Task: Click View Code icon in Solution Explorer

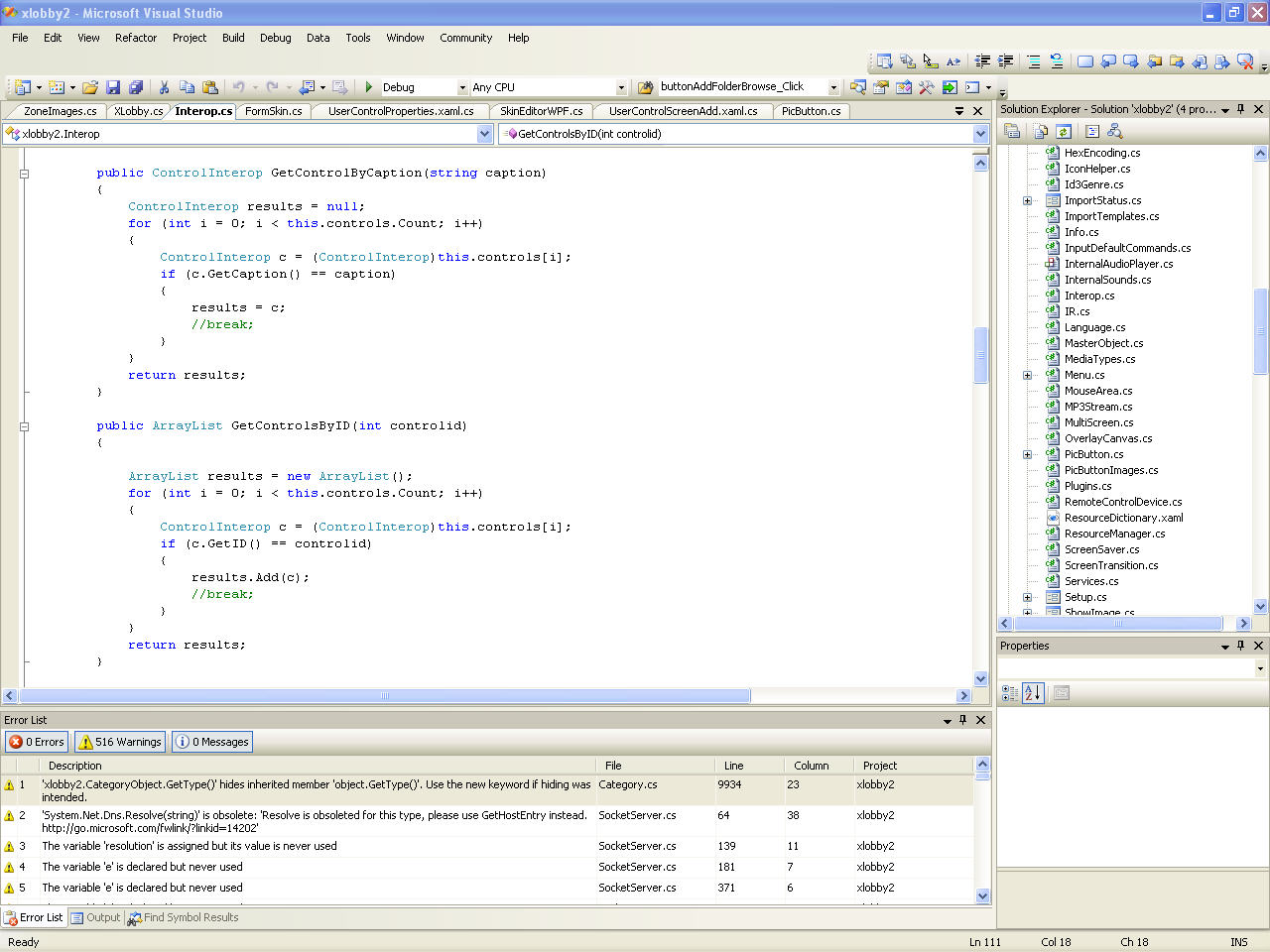Action: [1091, 131]
